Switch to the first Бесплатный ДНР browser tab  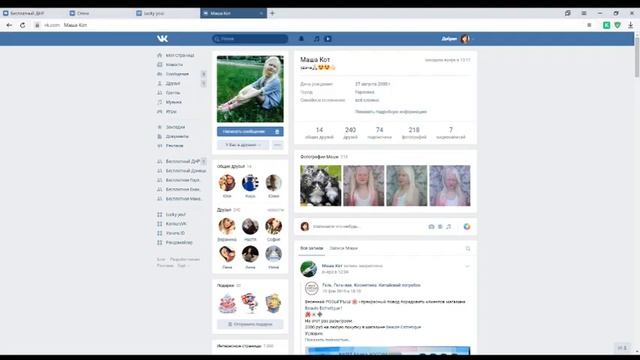click(33, 13)
